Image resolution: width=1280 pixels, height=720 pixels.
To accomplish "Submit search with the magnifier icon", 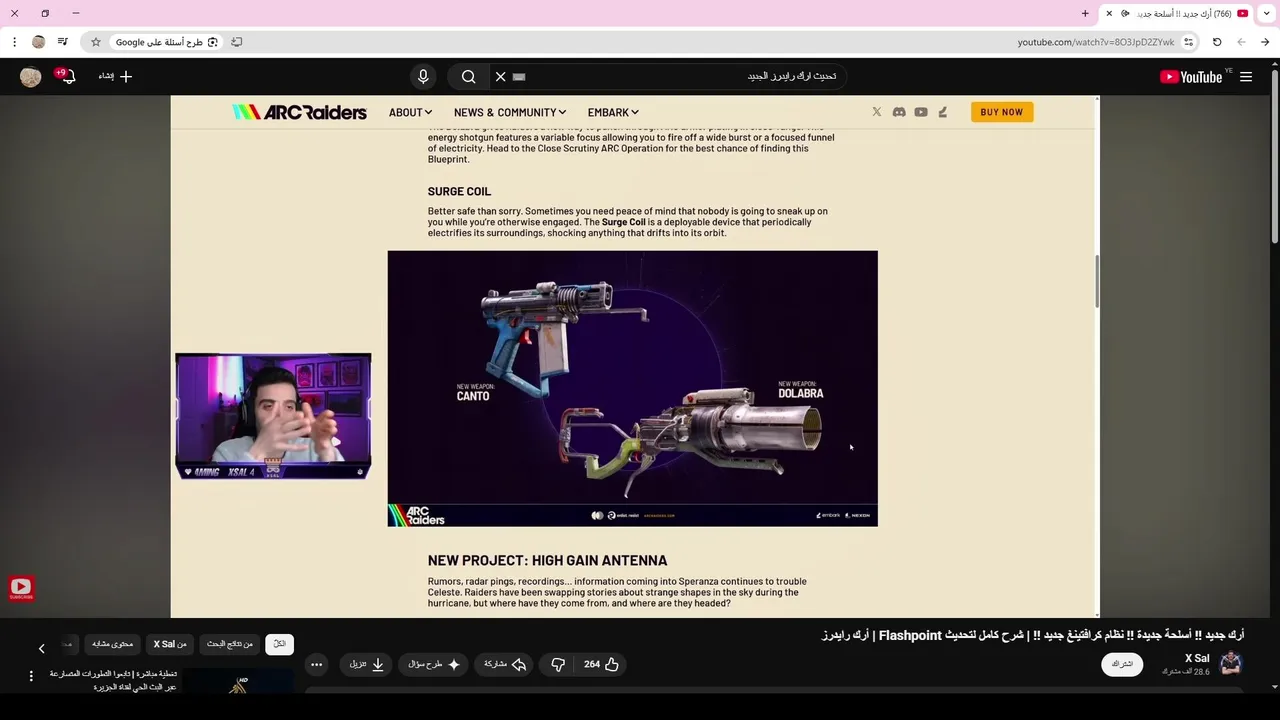I will tap(468, 77).
